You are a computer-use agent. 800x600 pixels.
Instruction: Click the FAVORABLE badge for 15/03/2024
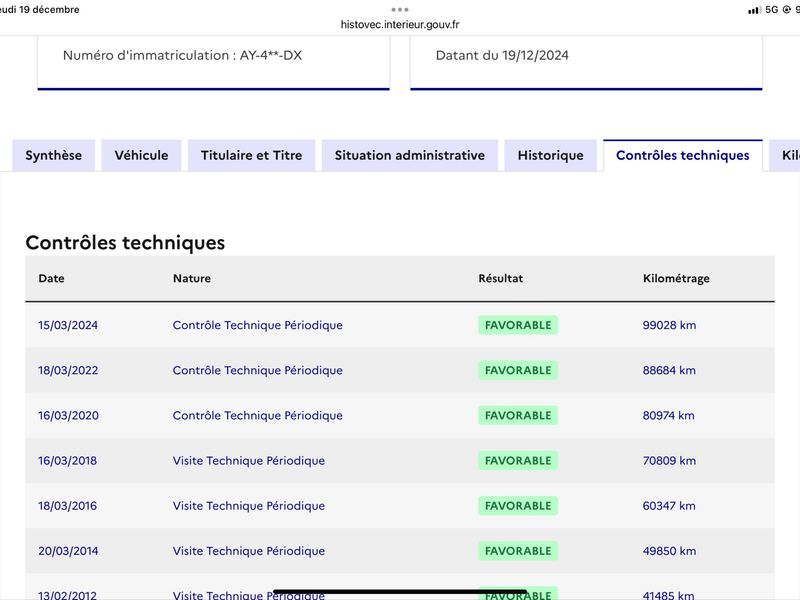click(518, 325)
